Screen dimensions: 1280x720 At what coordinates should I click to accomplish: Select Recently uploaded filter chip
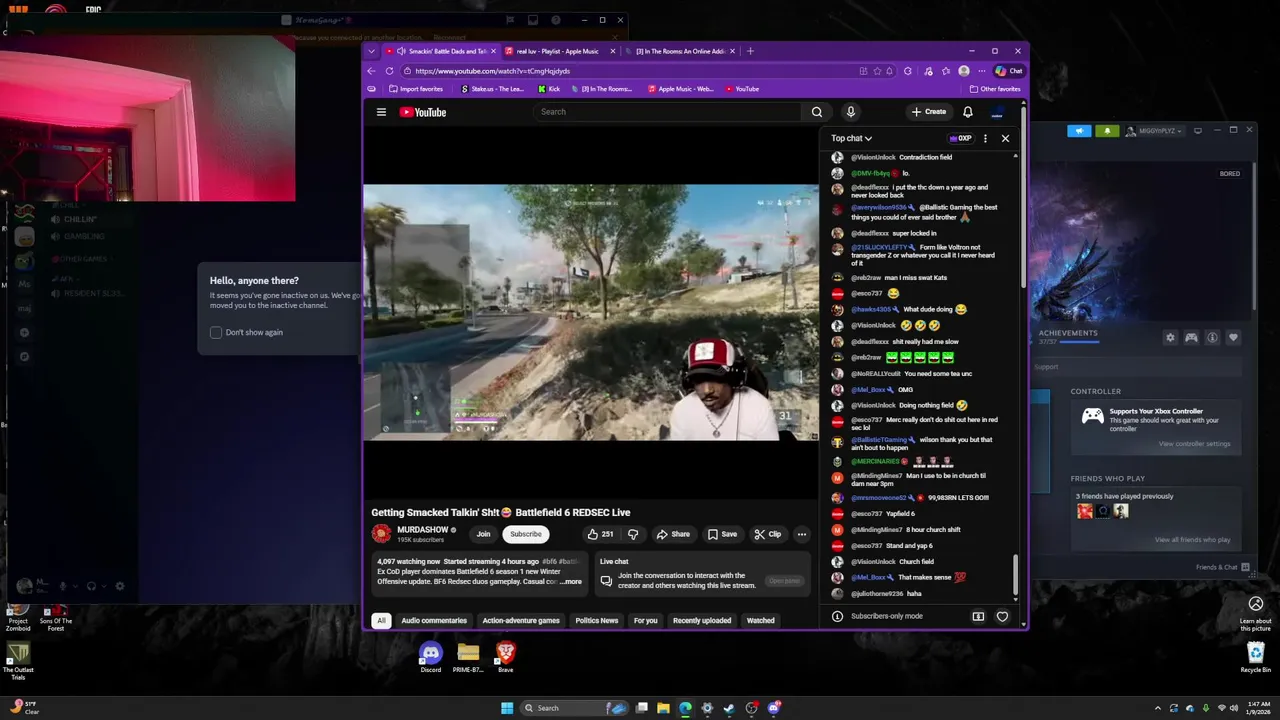click(702, 620)
